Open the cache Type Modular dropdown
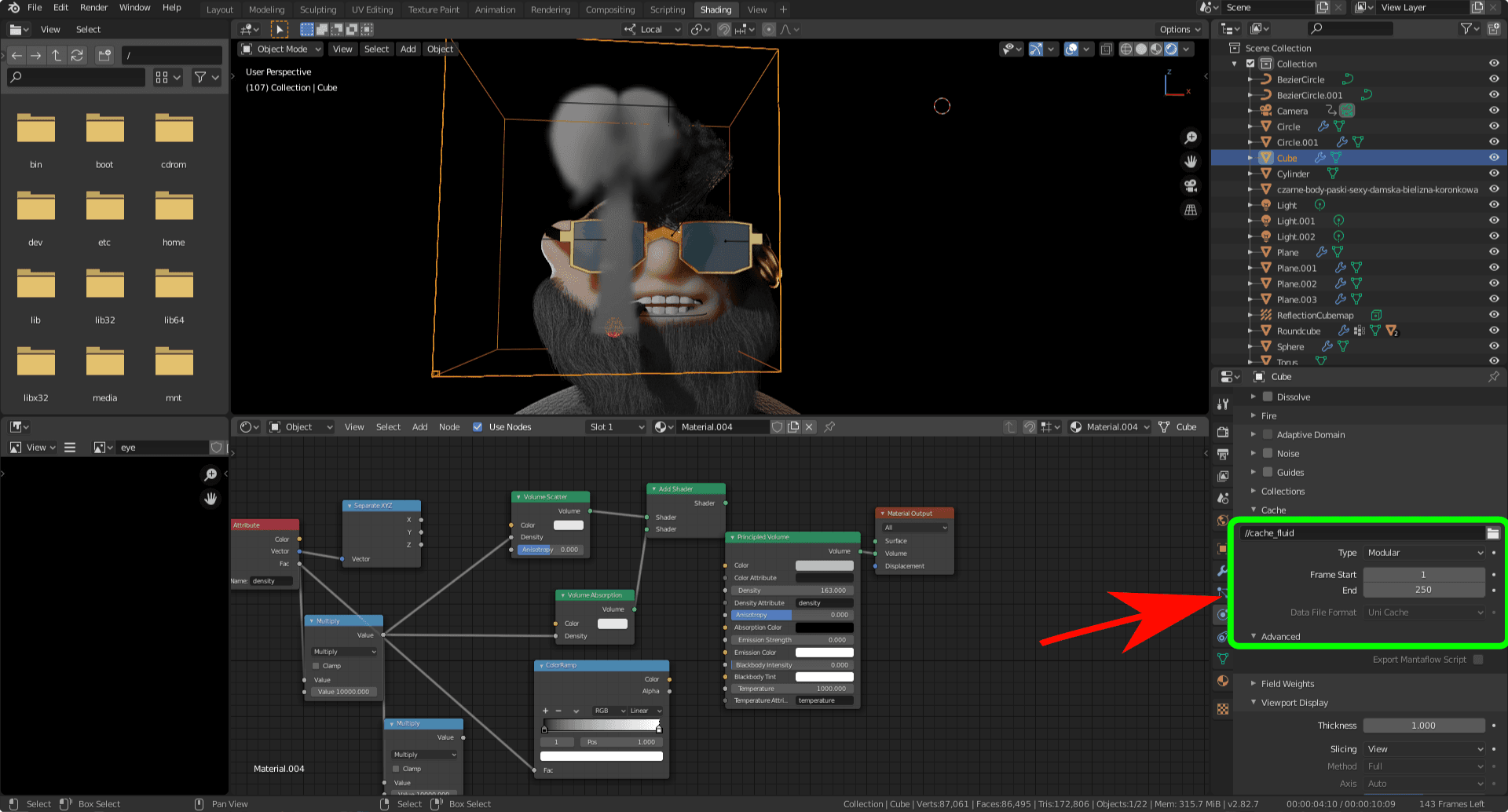 click(x=1424, y=553)
